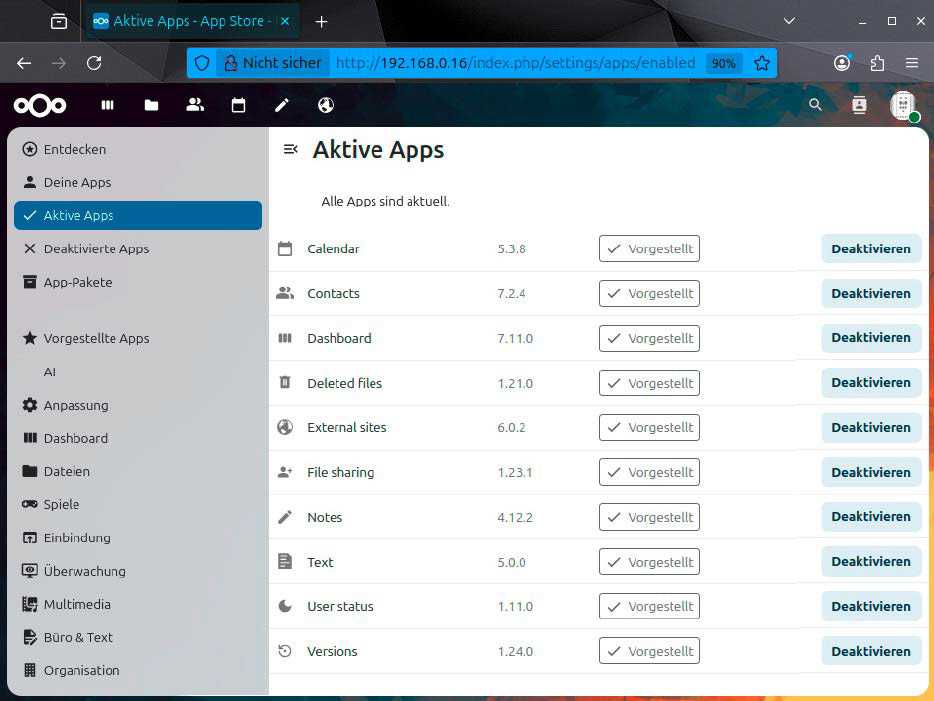
Task: Click the Nicht sicher connection warning
Action: click(x=272, y=63)
